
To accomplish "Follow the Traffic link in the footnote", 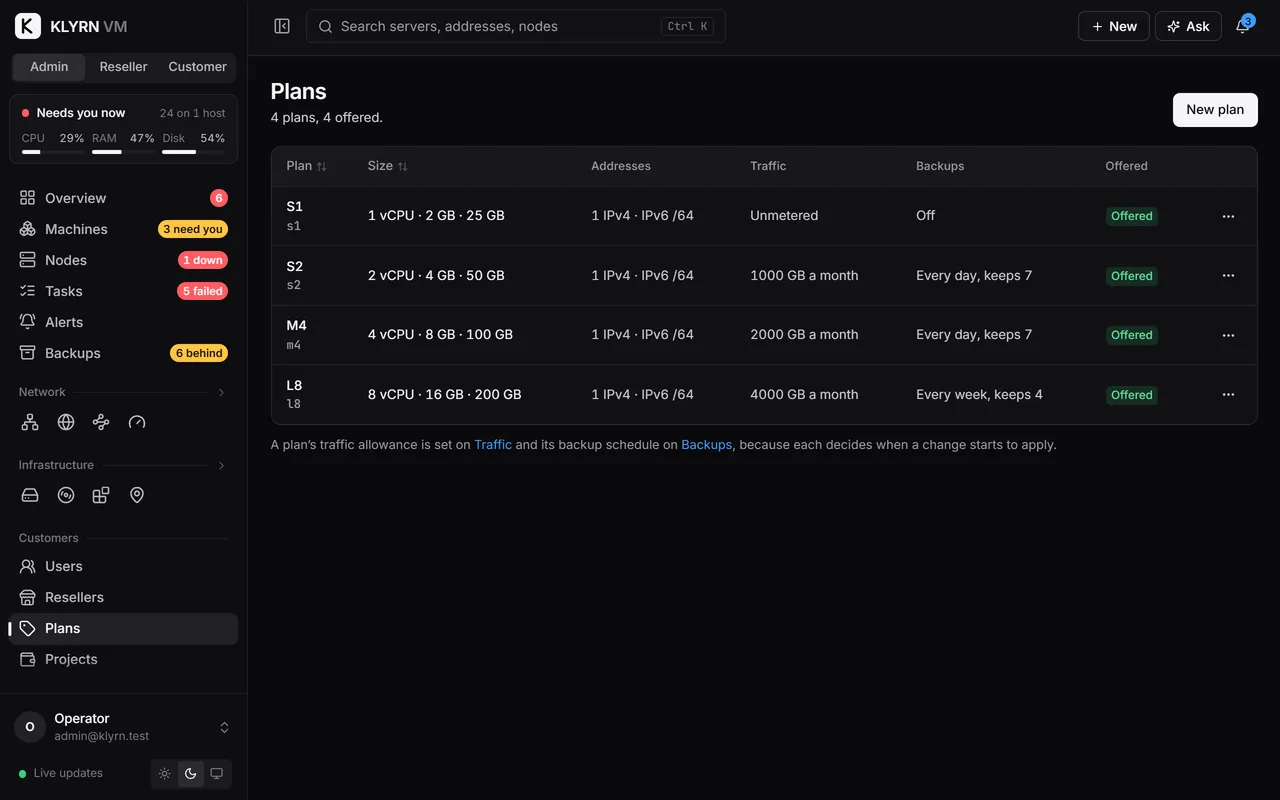I will [x=493, y=445].
